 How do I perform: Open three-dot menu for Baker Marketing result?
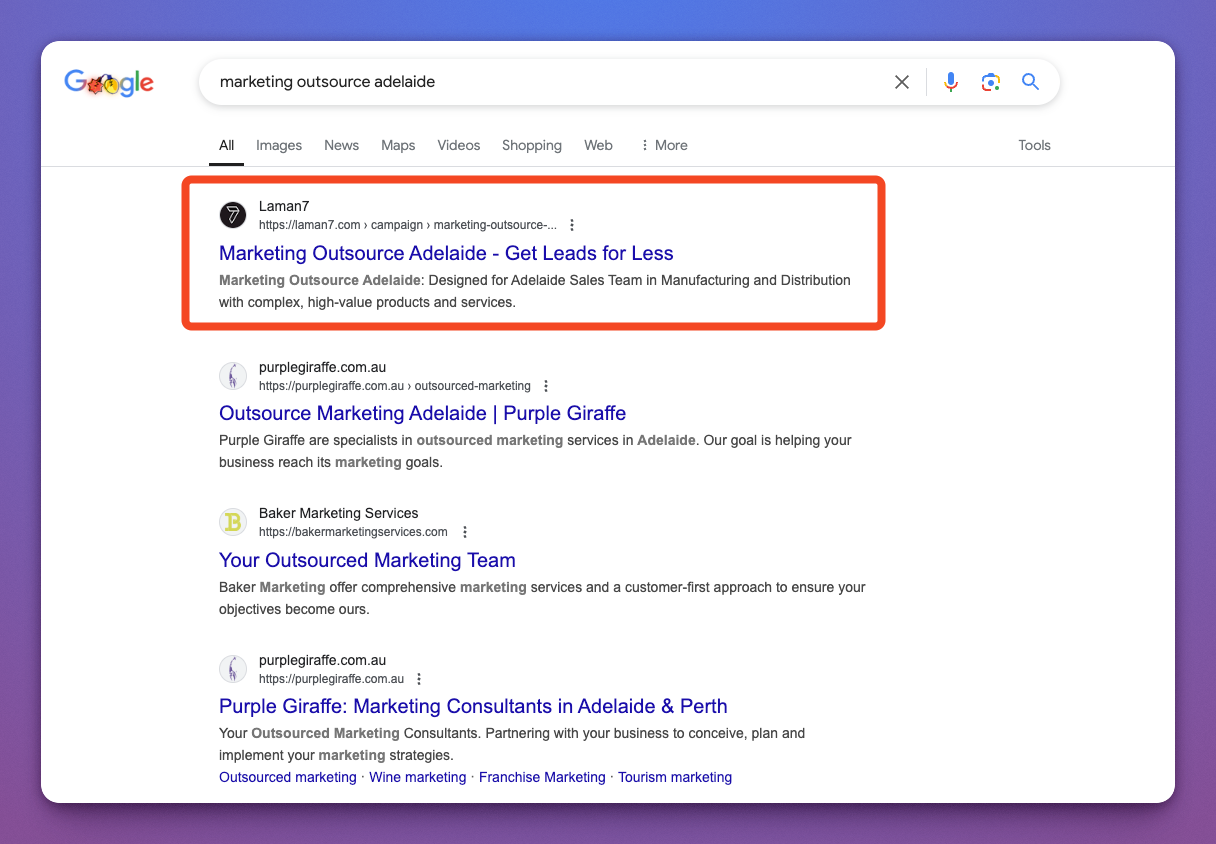click(x=465, y=532)
